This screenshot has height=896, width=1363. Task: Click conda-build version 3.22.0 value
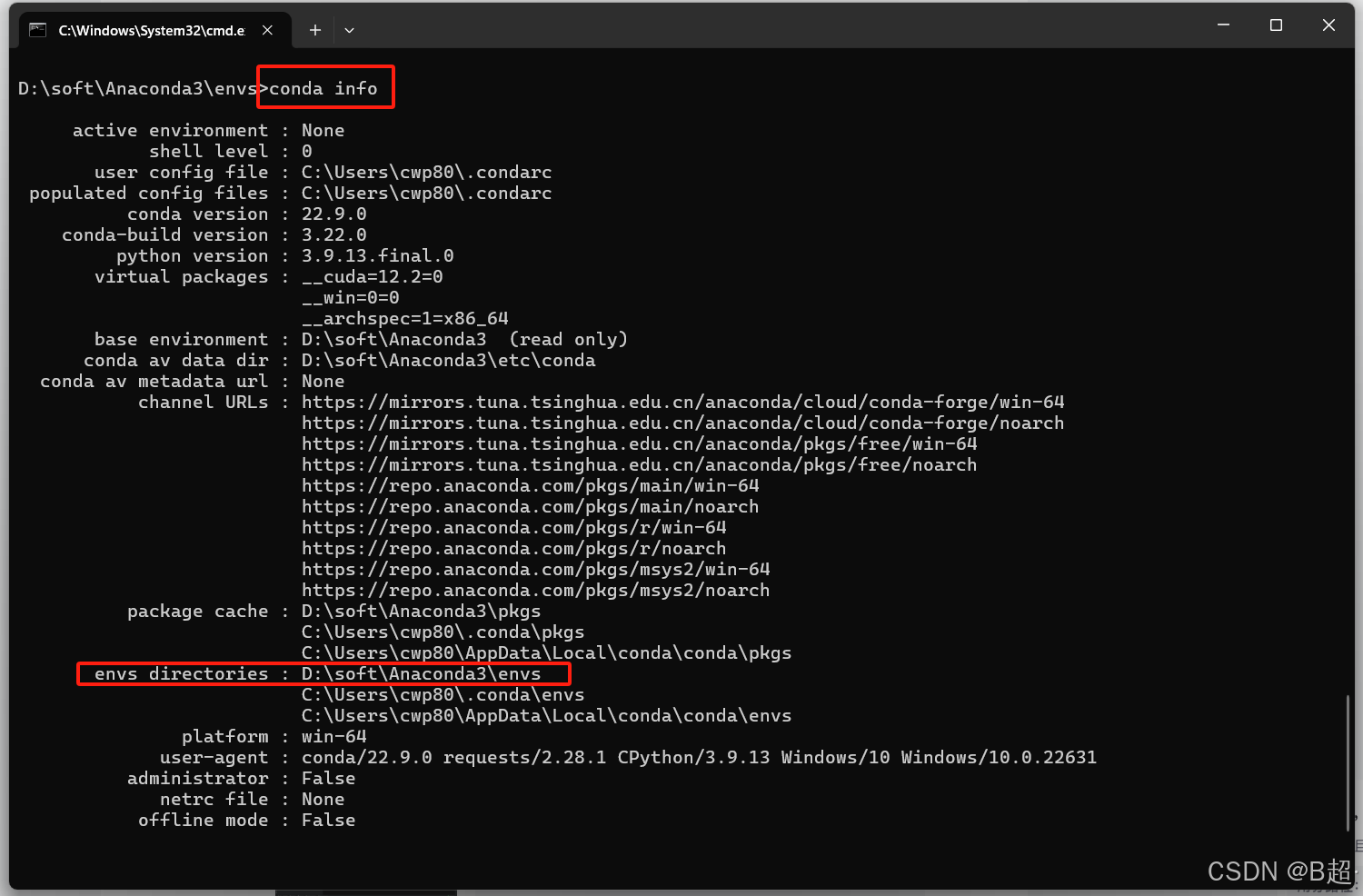pyautogui.click(x=334, y=234)
